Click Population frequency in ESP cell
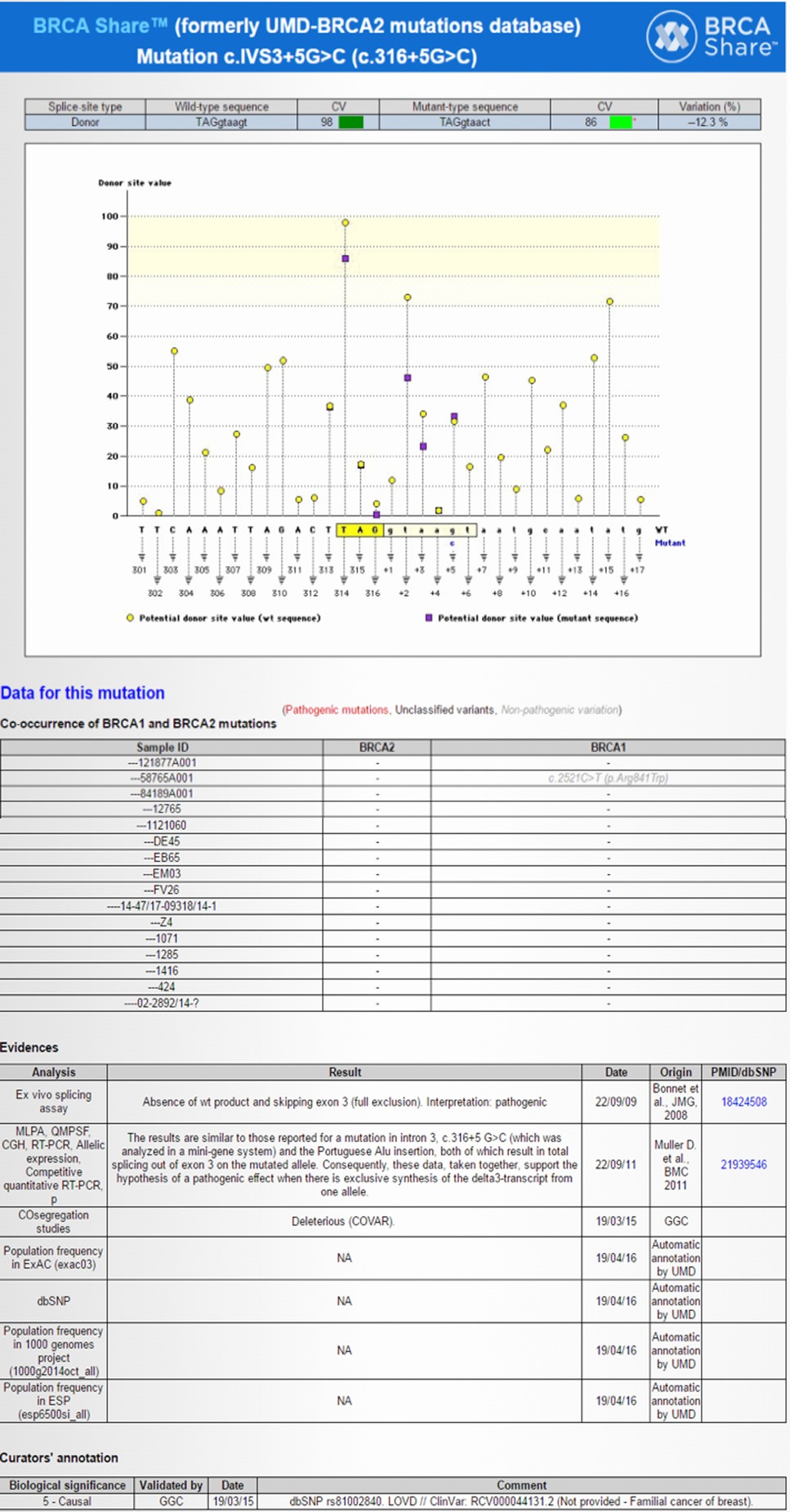The width and height of the screenshot is (790, 1512). [54, 1401]
